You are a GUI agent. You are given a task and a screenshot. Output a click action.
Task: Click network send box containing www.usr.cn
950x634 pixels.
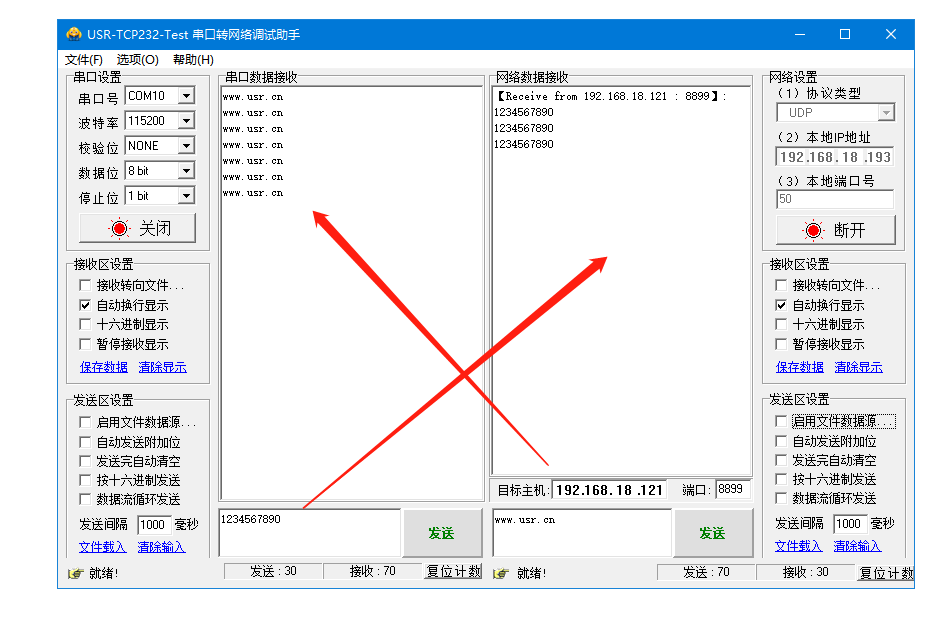pyautogui.click(x=582, y=533)
